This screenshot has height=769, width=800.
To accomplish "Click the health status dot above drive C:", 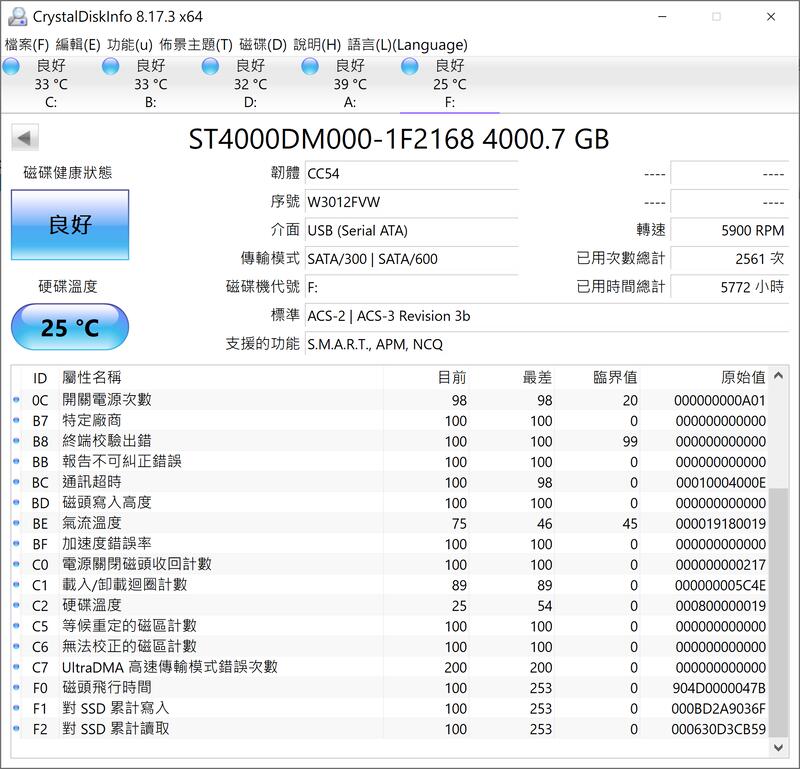I will click(x=10, y=66).
